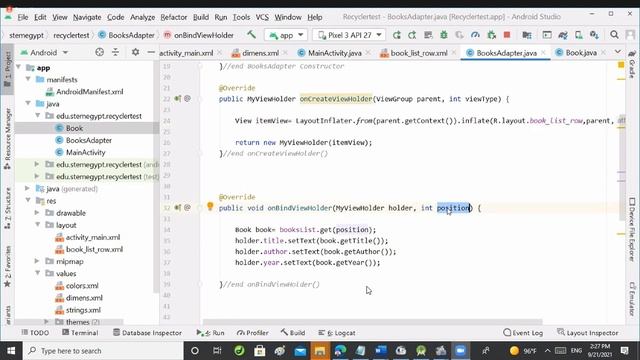
Task: Expand the edu.stemegypt.recyclertest androidTest package
Action: tap(37, 164)
